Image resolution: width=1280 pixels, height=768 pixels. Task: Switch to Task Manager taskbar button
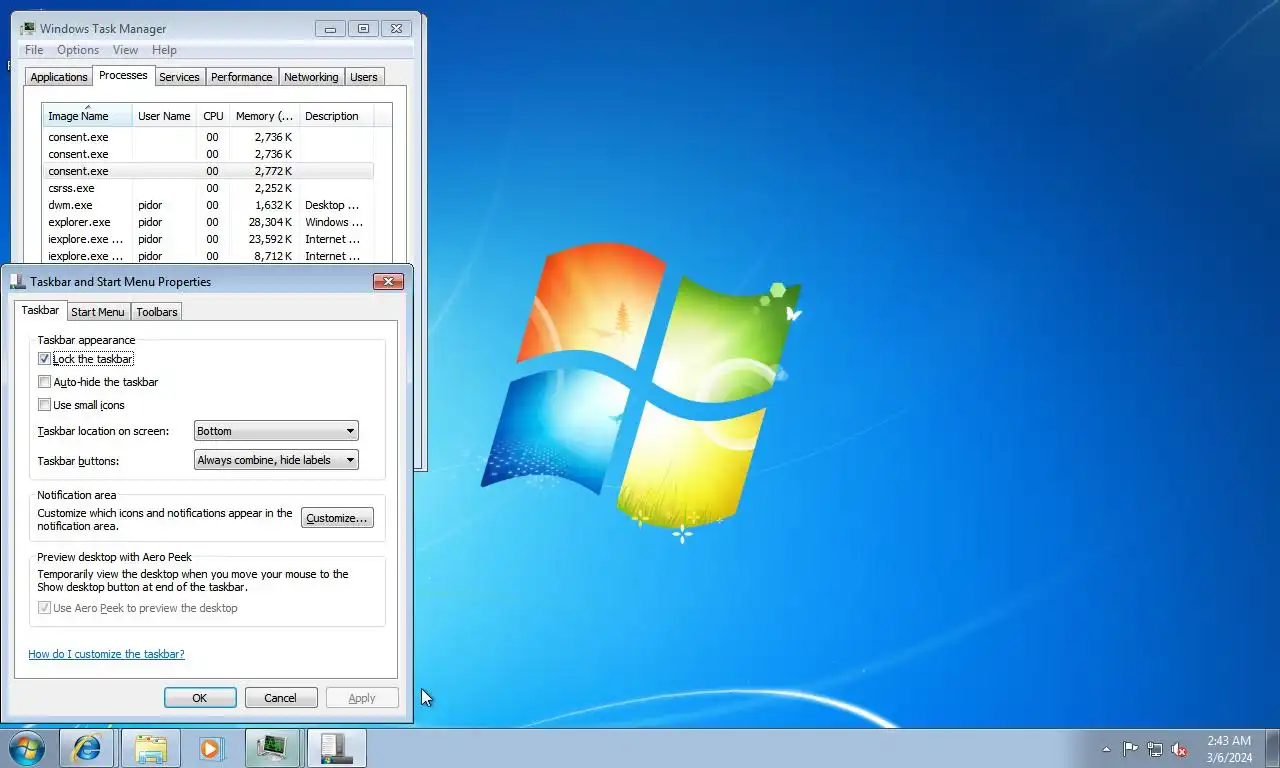[x=272, y=748]
